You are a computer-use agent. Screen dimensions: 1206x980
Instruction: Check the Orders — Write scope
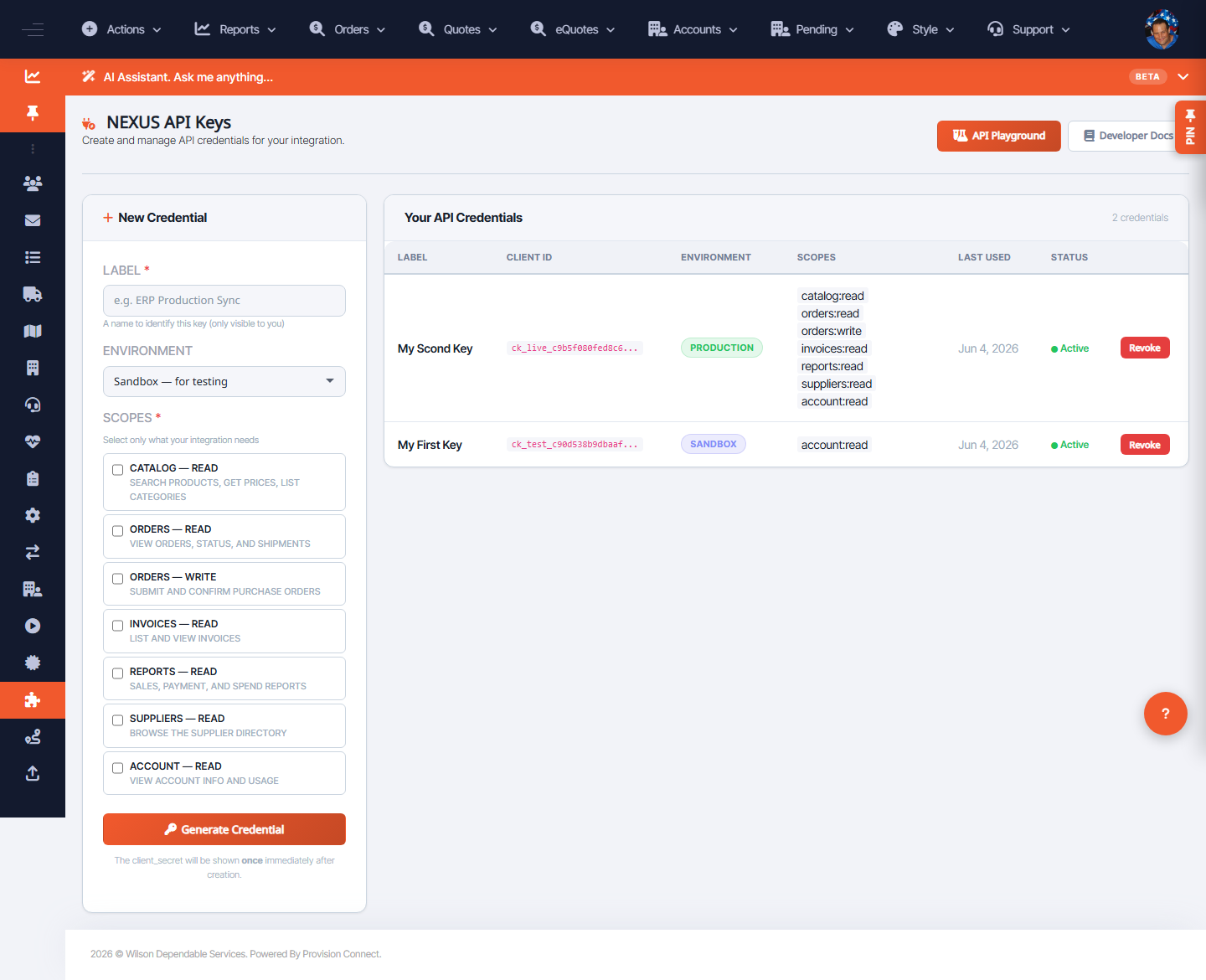pos(118,579)
